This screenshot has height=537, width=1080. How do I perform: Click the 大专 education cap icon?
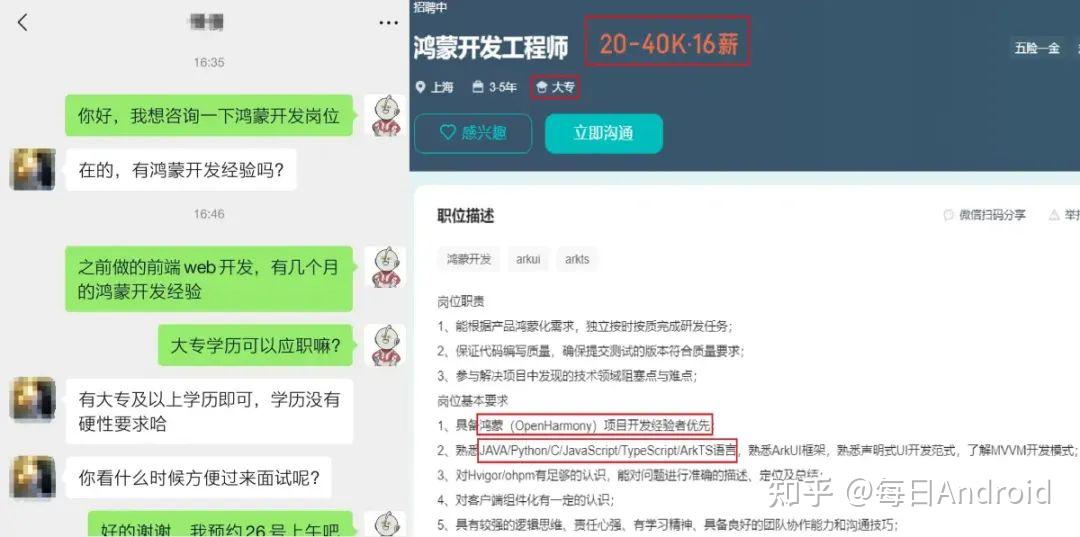542,87
